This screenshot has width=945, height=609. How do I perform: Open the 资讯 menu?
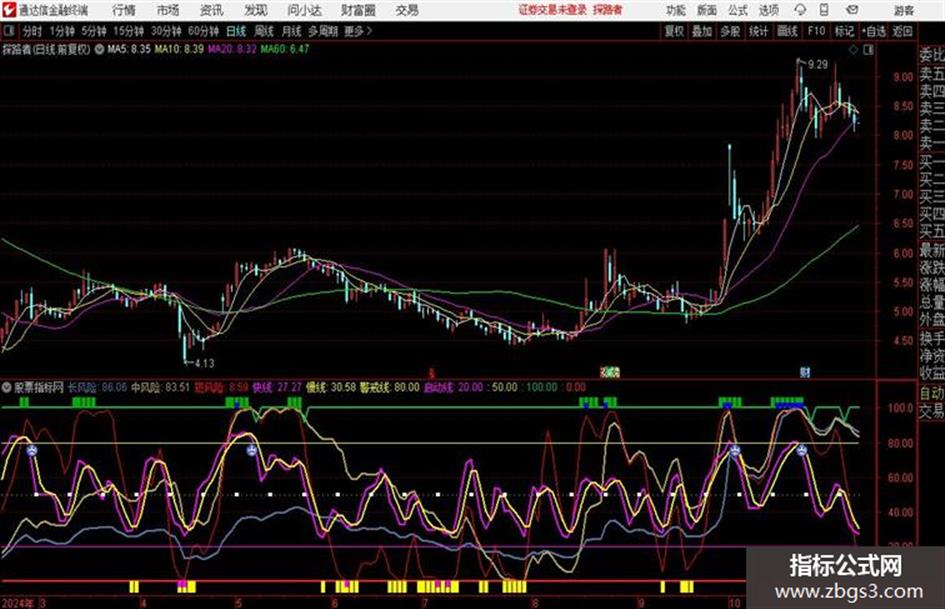click(x=212, y=10)
